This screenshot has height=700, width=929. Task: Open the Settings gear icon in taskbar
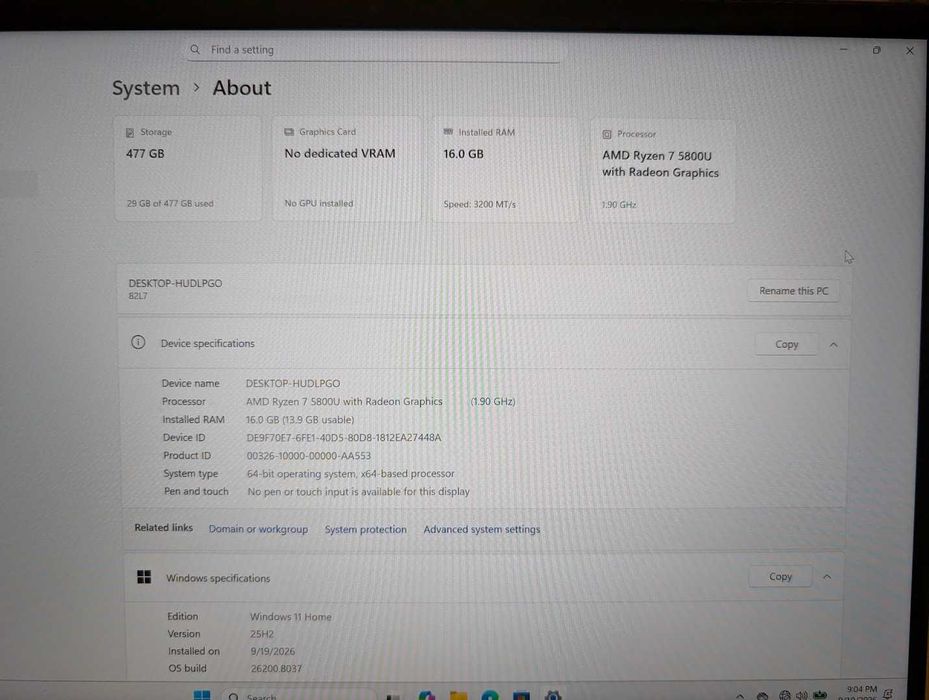552,695
